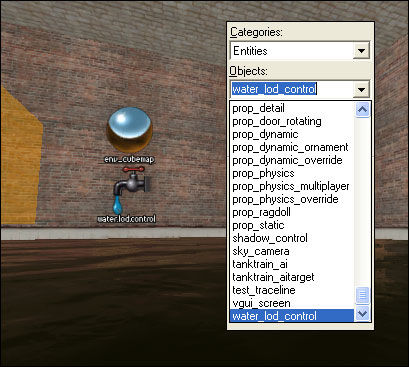Select the water_lod_control faucet entity

pyautogui.click(x=131, y=191)
